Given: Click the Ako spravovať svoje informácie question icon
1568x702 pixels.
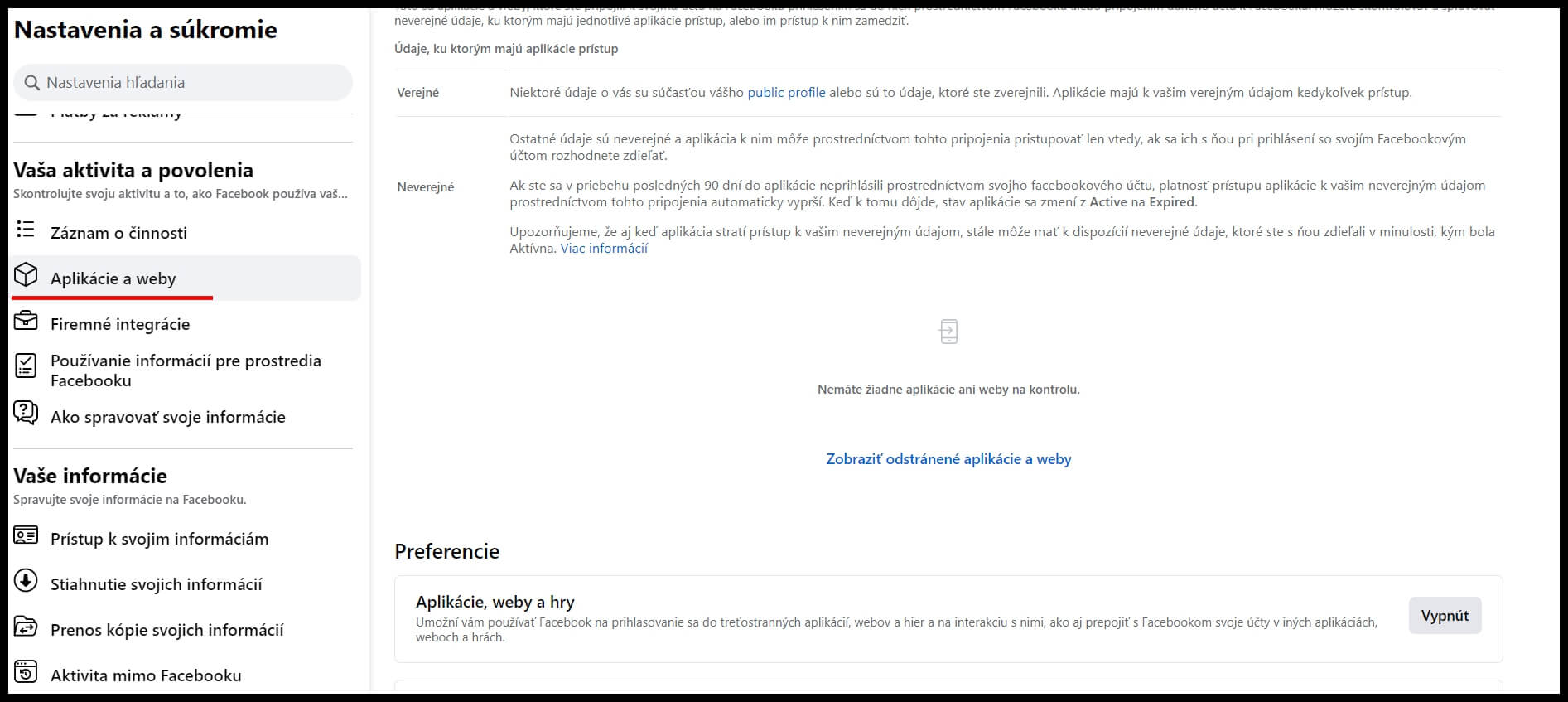Looking at the screenshot, I should point(26,413).
